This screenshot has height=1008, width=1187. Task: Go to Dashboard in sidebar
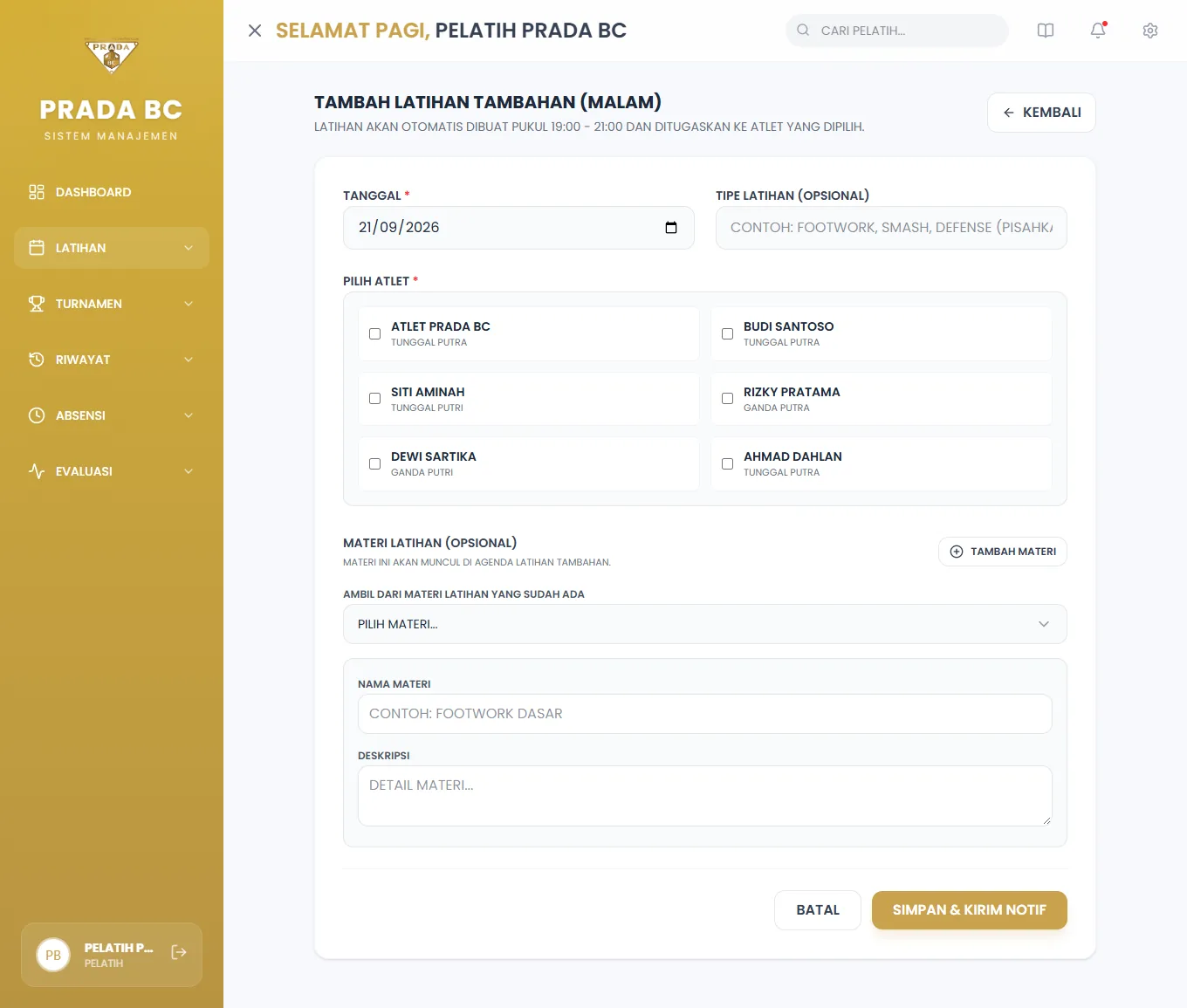112,192
